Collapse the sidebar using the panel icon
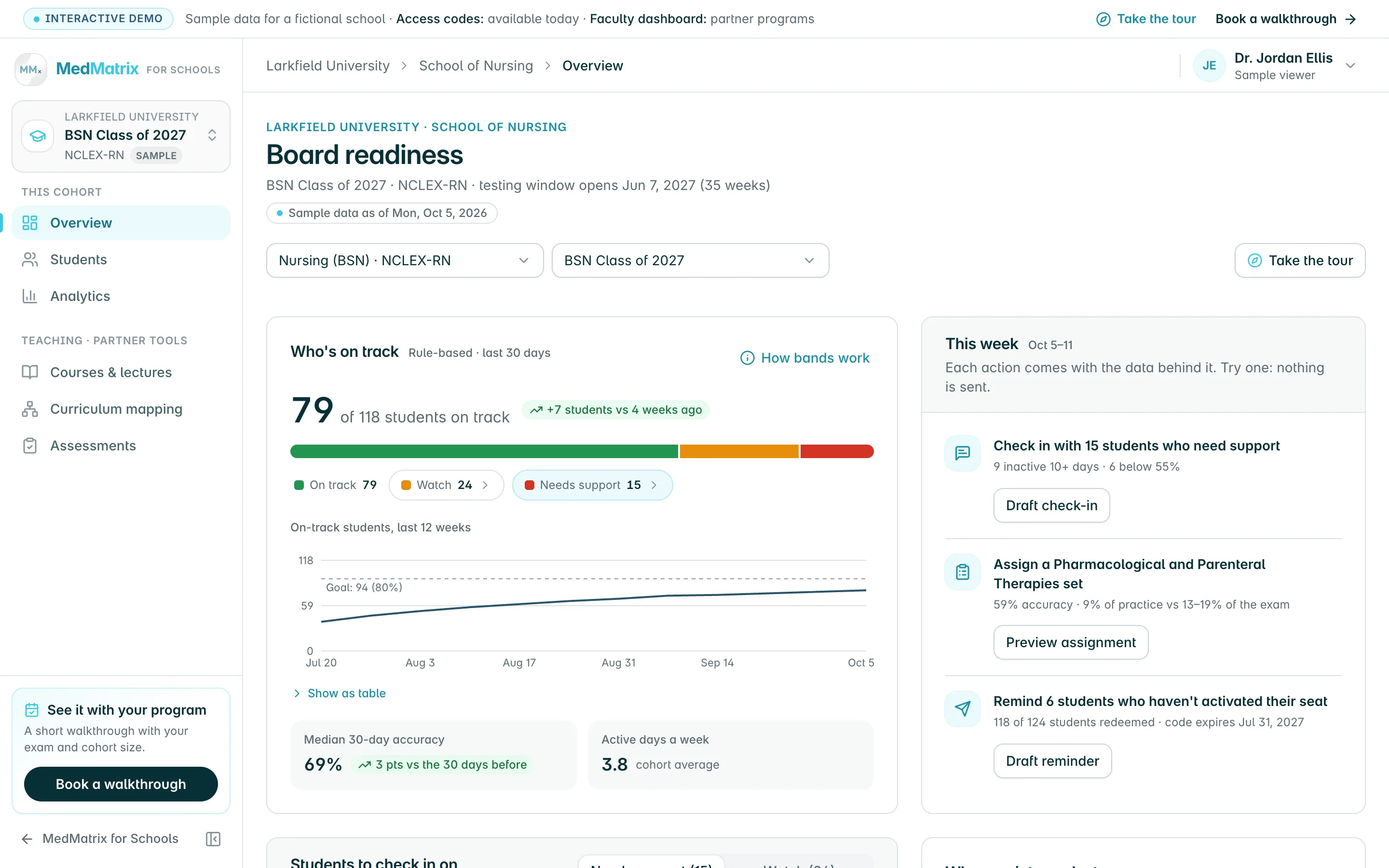 point(213,839)
